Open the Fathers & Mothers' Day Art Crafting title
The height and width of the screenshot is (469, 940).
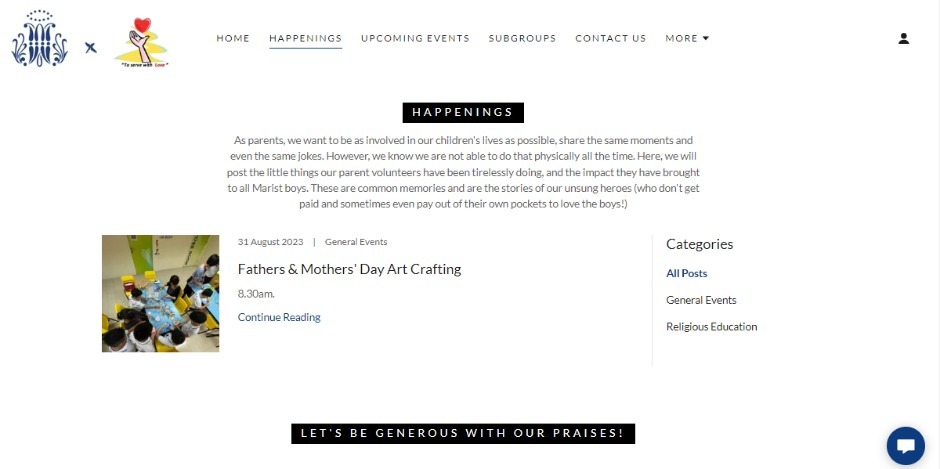[349, 269]
